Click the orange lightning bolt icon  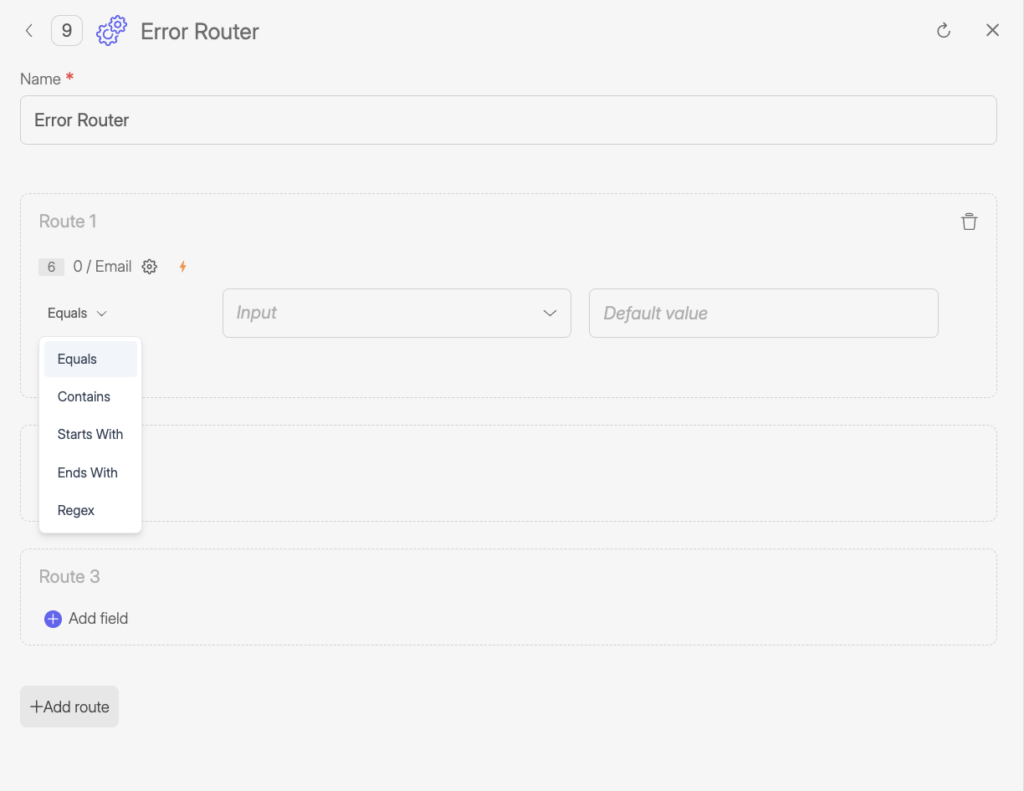point(182,266)
